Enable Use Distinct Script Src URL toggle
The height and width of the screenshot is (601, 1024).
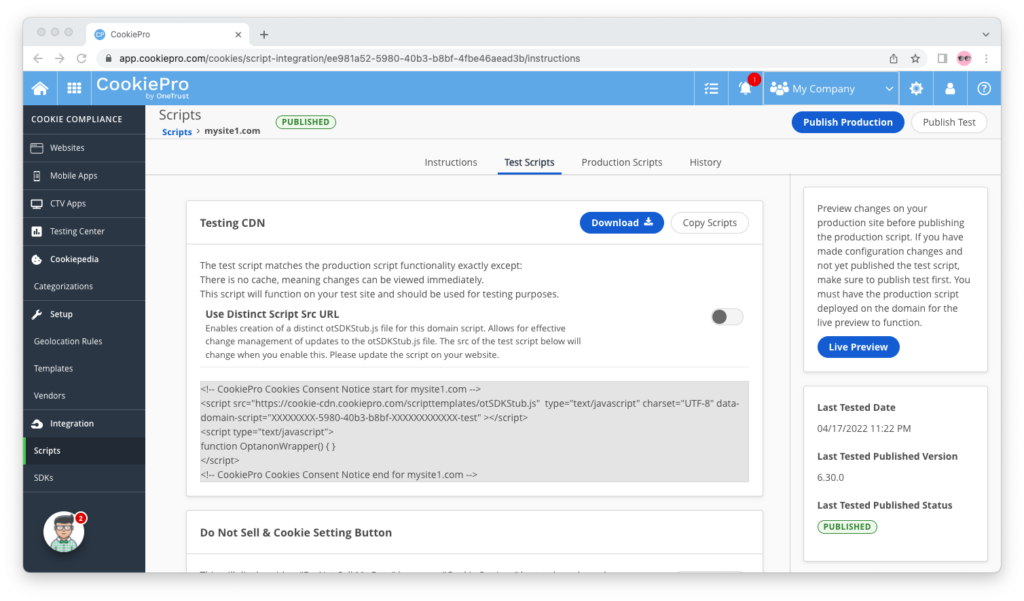coord(727,317)
